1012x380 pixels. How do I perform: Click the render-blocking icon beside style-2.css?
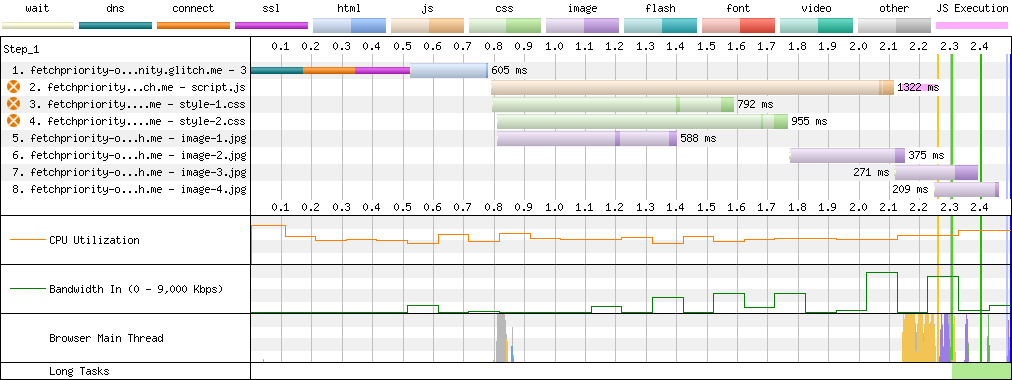pyautogui.click(x=13, y=121)
